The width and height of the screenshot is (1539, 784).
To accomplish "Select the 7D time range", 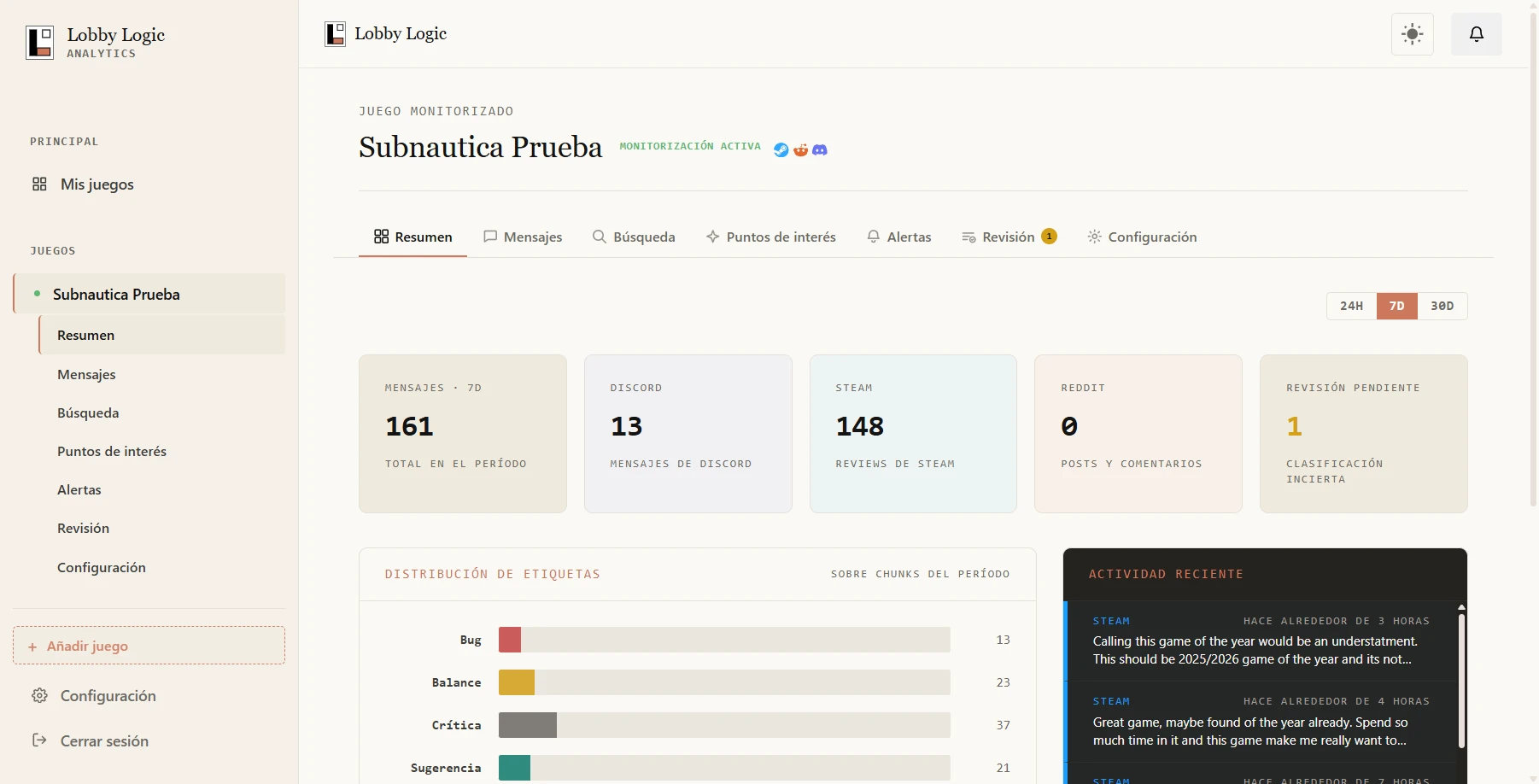I will pos(1397,306).
